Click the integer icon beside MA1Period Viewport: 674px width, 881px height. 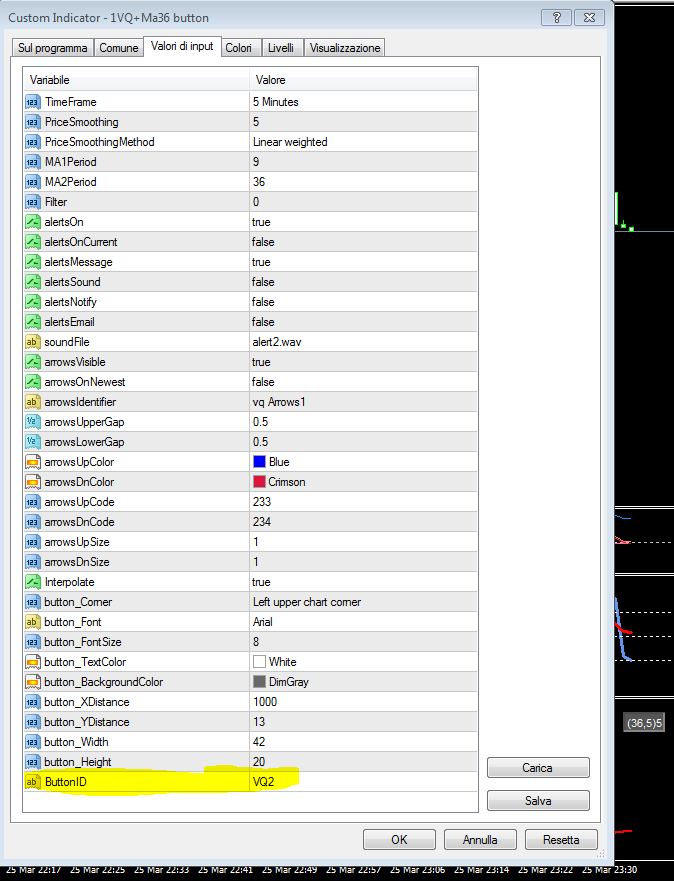coord(33,162)
